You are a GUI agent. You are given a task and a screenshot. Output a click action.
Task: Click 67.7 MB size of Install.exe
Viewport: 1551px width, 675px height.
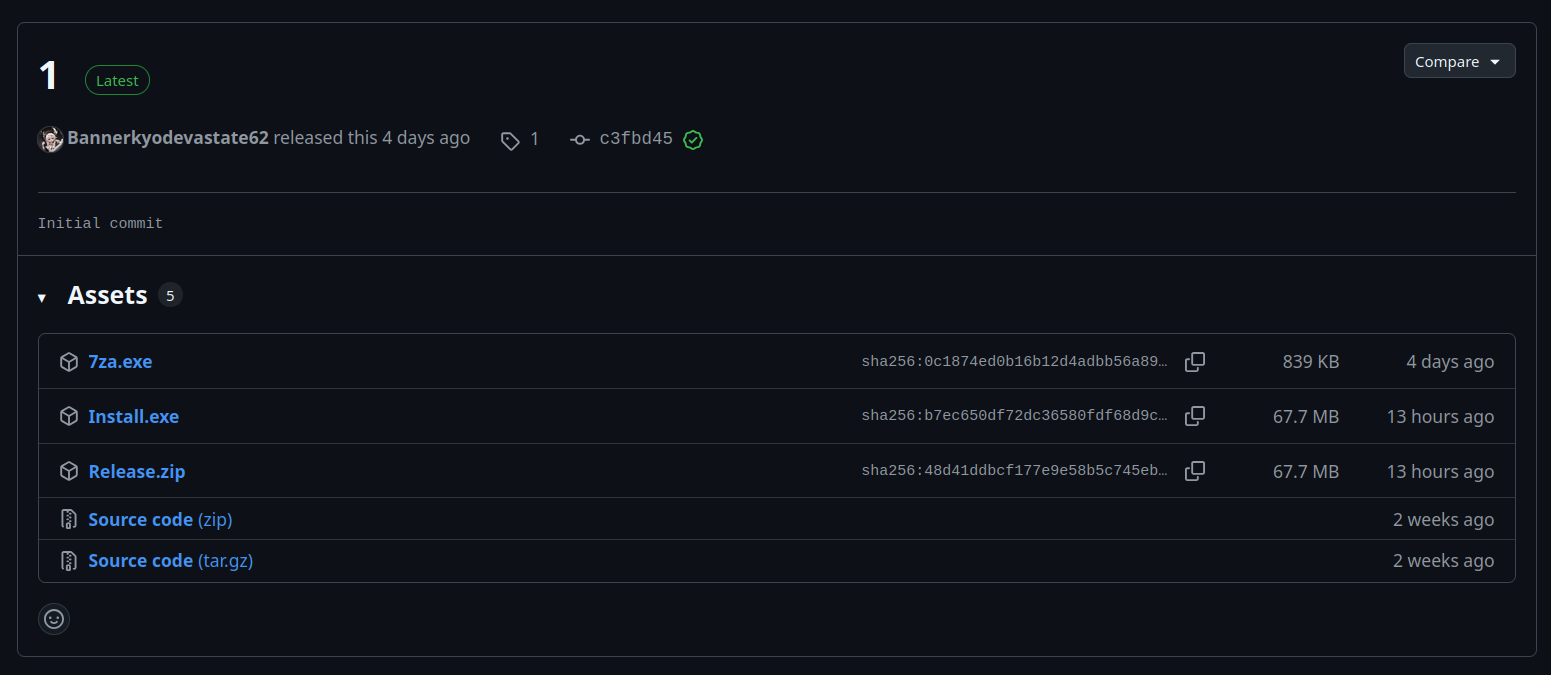click(x=1306, y=417)
